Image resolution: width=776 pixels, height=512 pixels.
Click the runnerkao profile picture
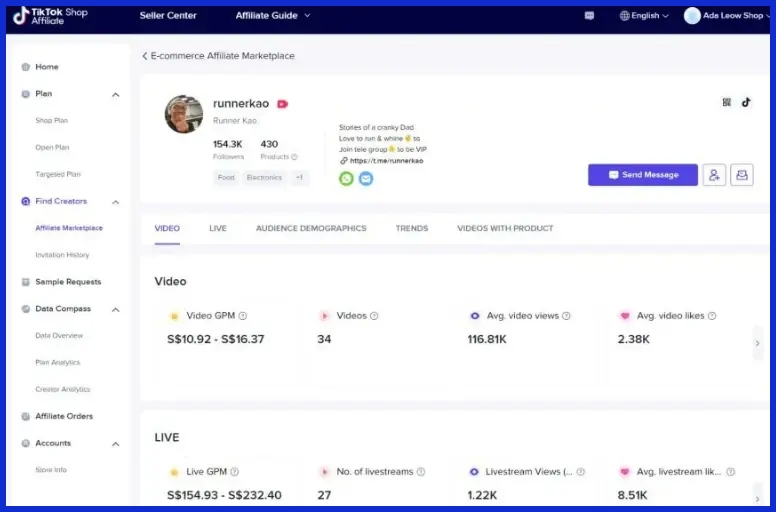tap(184, 114)
